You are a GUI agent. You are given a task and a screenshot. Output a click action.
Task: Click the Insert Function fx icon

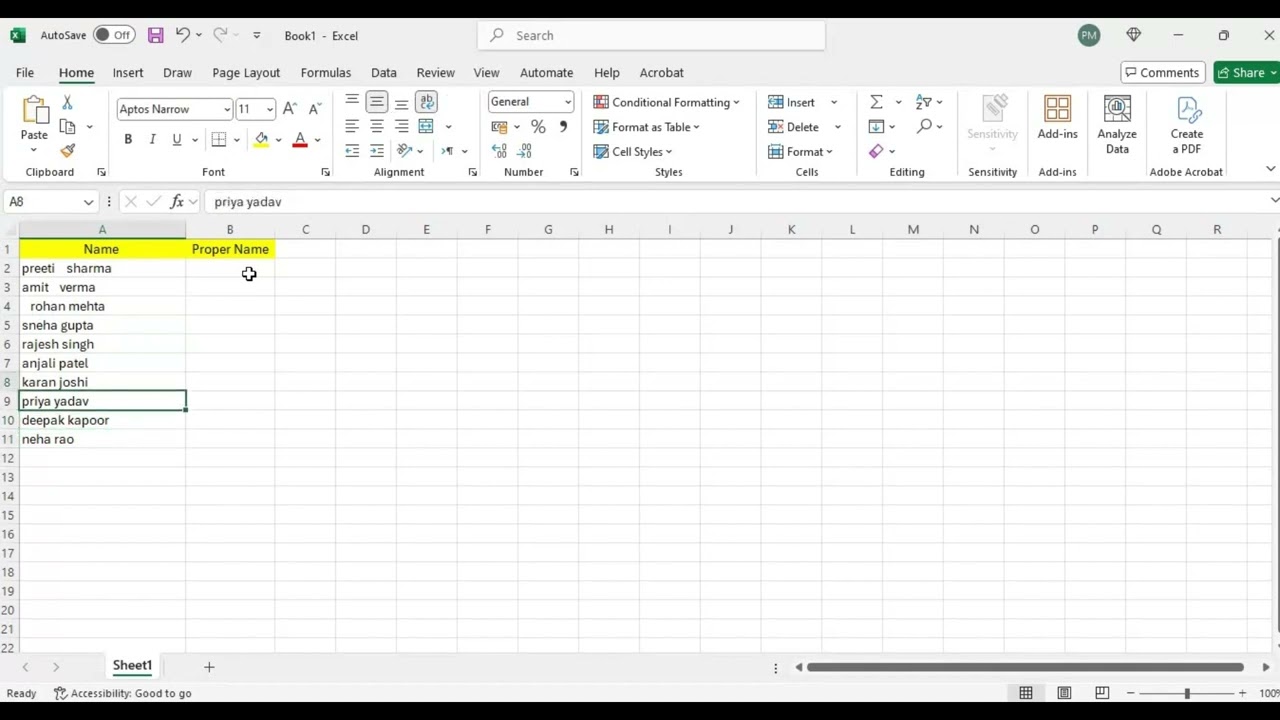pos(176,202)
